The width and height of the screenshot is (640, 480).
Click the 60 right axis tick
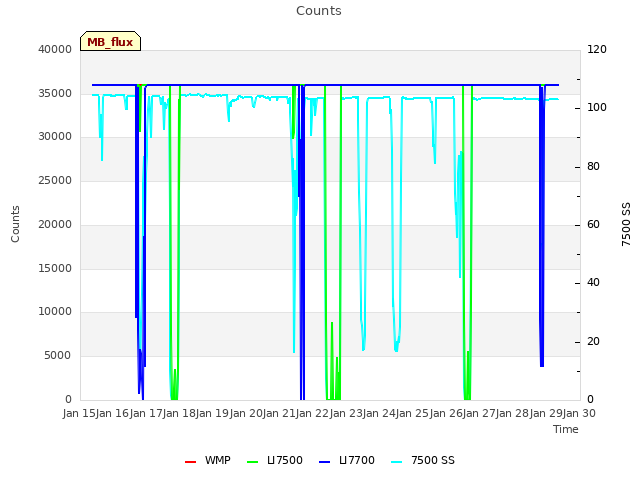593,224
